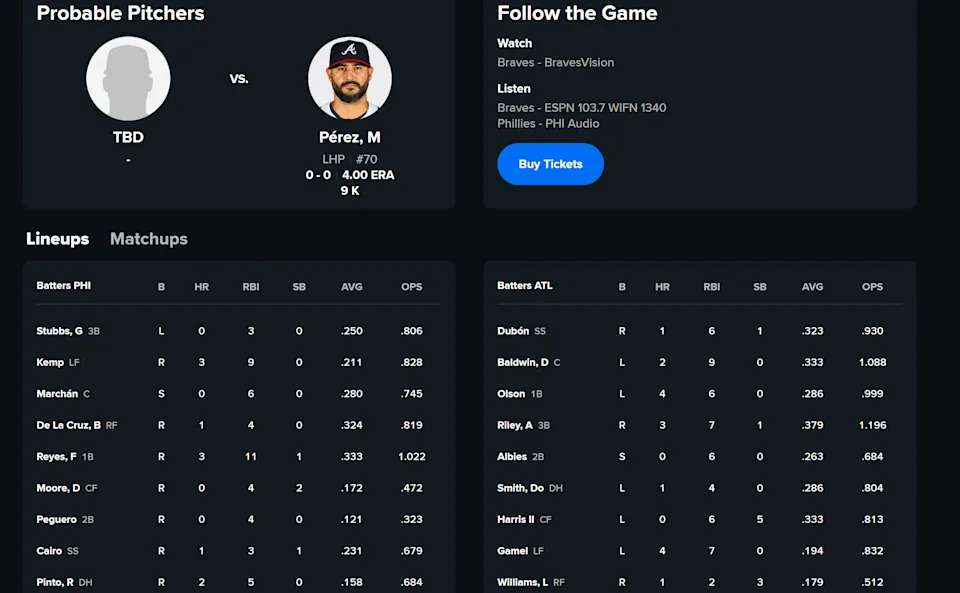Click the AVG column header for Braves
The width and height of the screenshot is (960, 593).
tap(812, 287)
